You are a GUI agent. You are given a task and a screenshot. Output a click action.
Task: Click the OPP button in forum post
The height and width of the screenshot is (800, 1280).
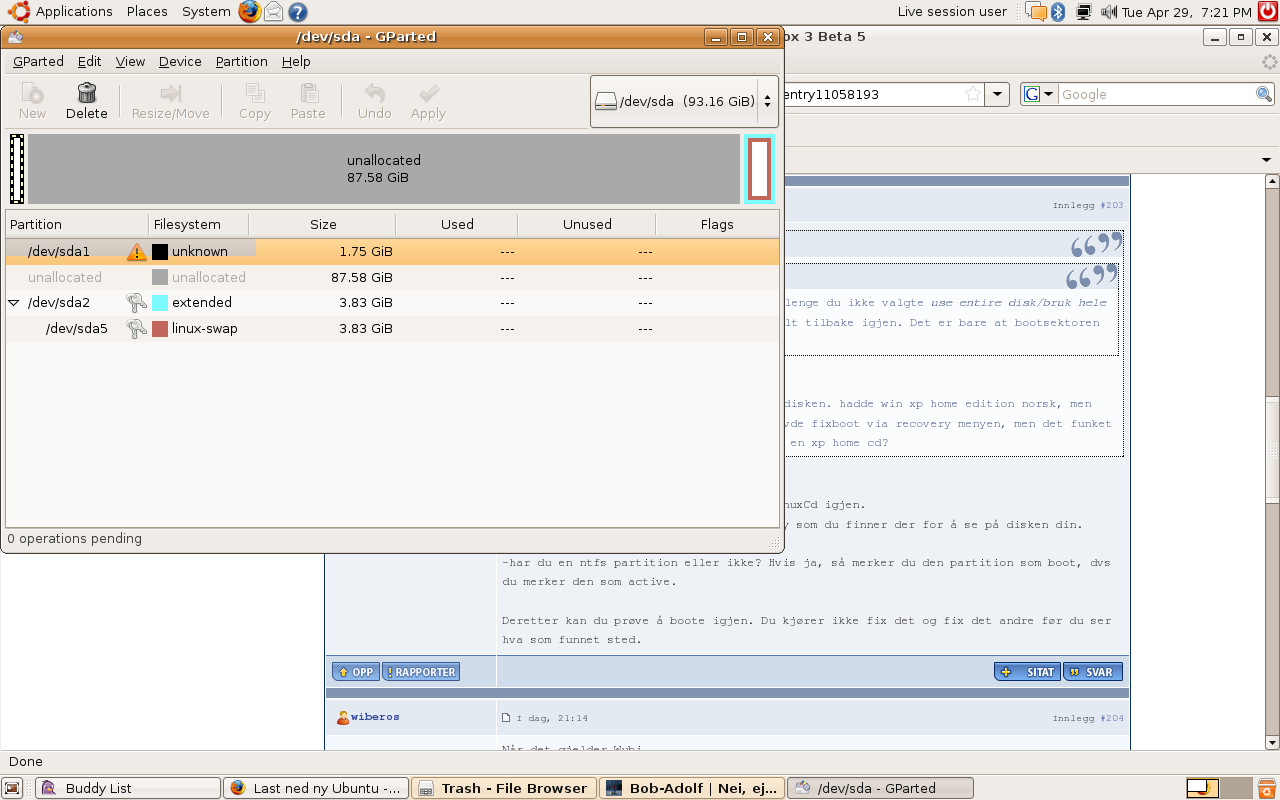[x=355, y=672]
